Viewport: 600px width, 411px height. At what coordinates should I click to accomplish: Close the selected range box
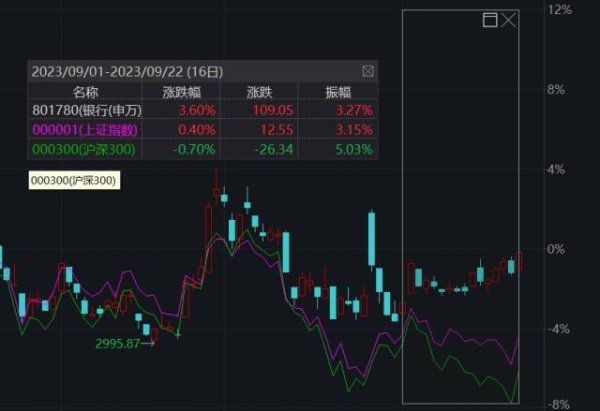tap(509, 20)
